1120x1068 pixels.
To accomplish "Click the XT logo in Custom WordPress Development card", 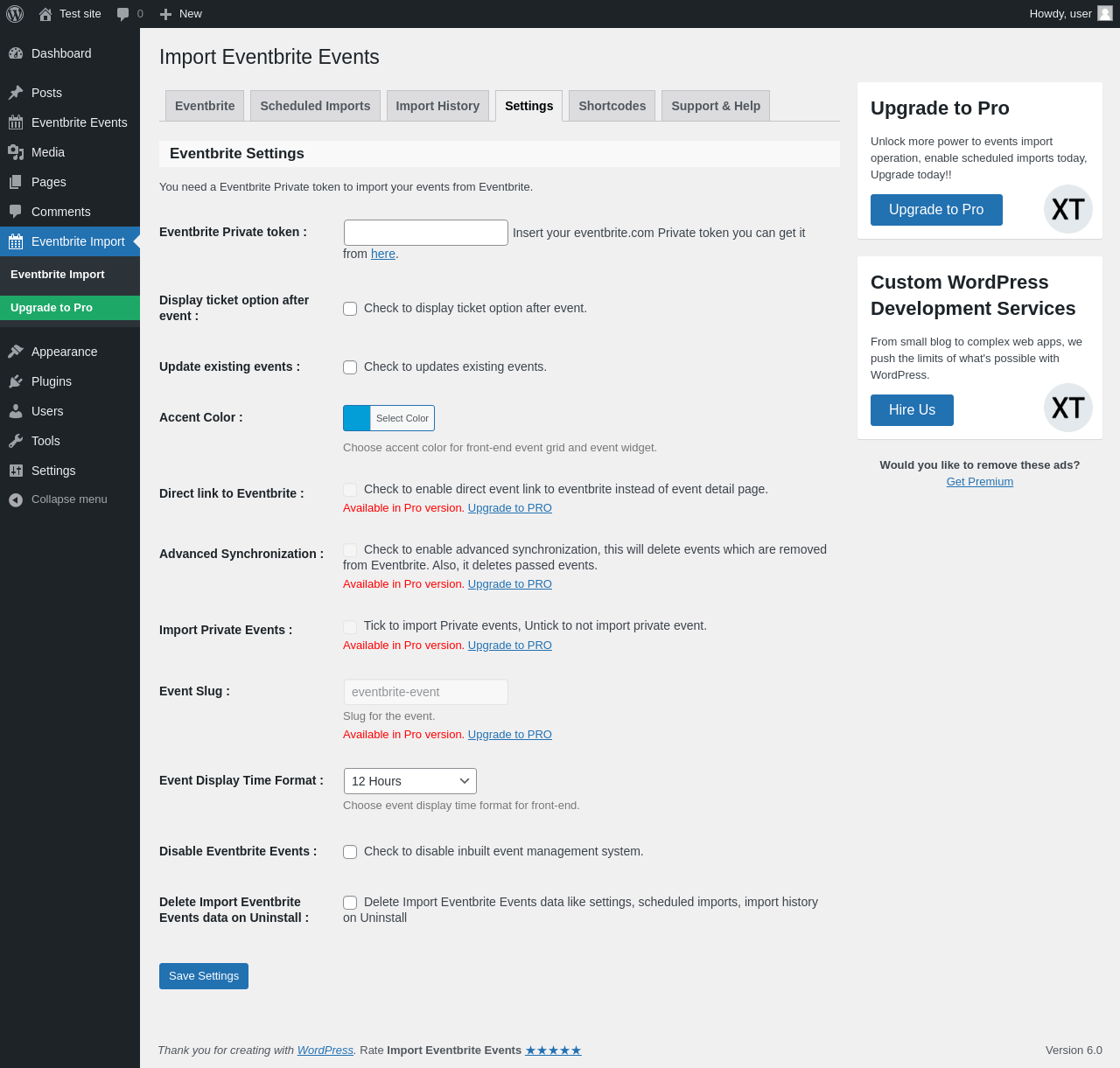I will (1068, 408).
